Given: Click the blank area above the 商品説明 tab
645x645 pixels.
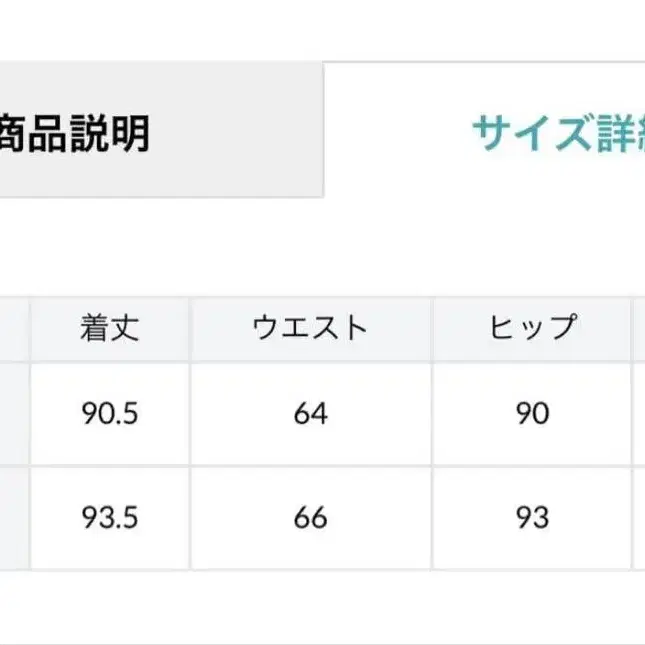Looking at the screenshot, I should [x=160, y=30].
